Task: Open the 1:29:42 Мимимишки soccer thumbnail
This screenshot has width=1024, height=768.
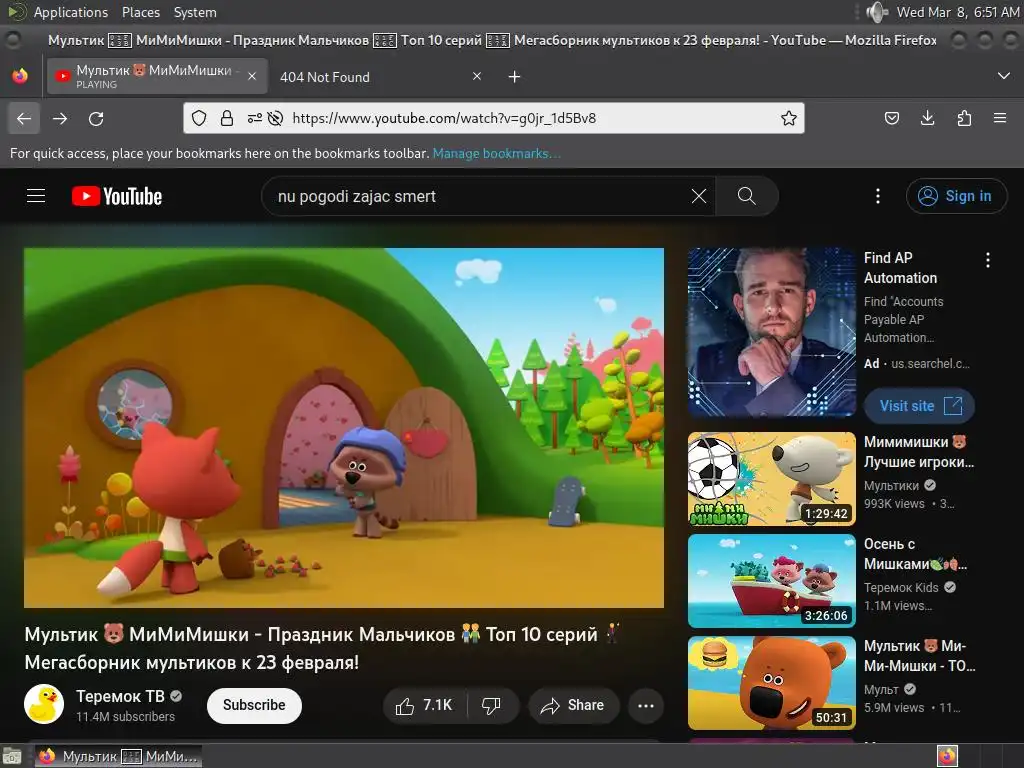Action: tap(772, 479)
